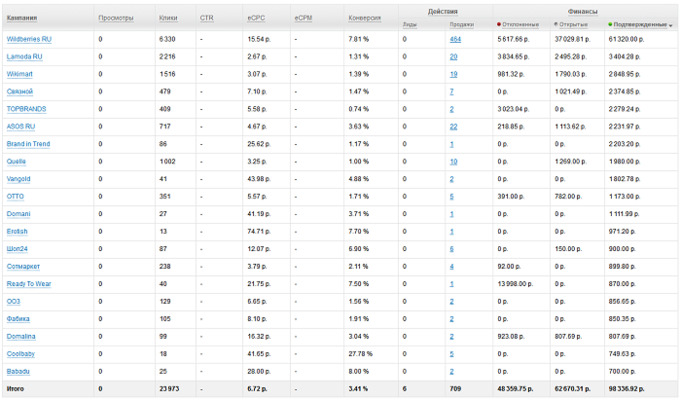Open the 5 sales link for OTTO
681x400 pixels.
[452, 196]
